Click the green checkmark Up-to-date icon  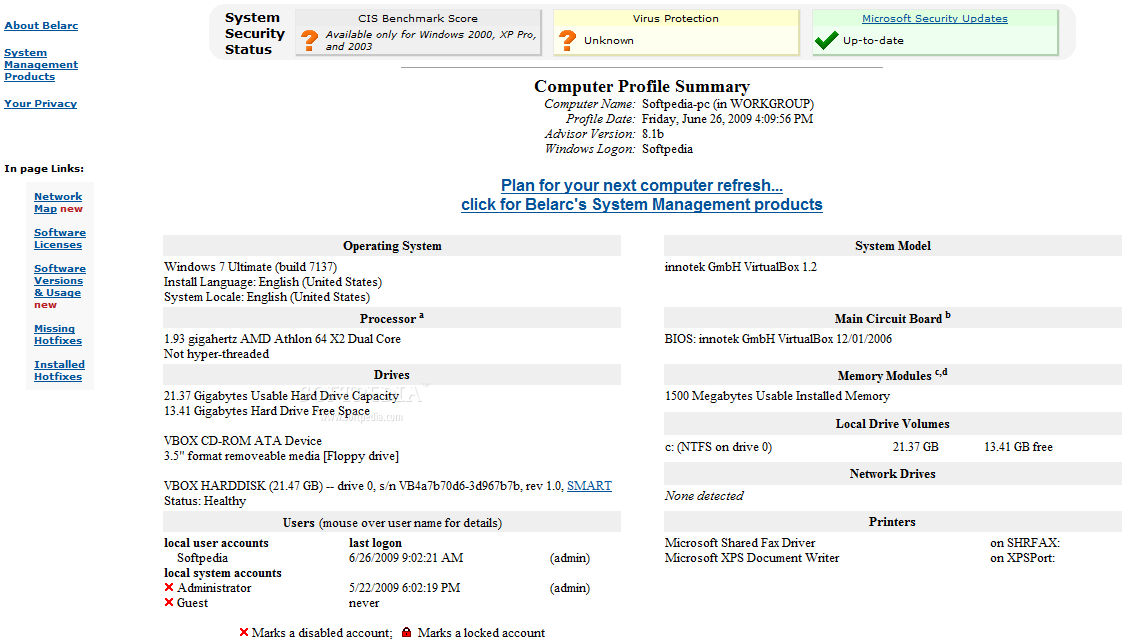pos(826,41)
